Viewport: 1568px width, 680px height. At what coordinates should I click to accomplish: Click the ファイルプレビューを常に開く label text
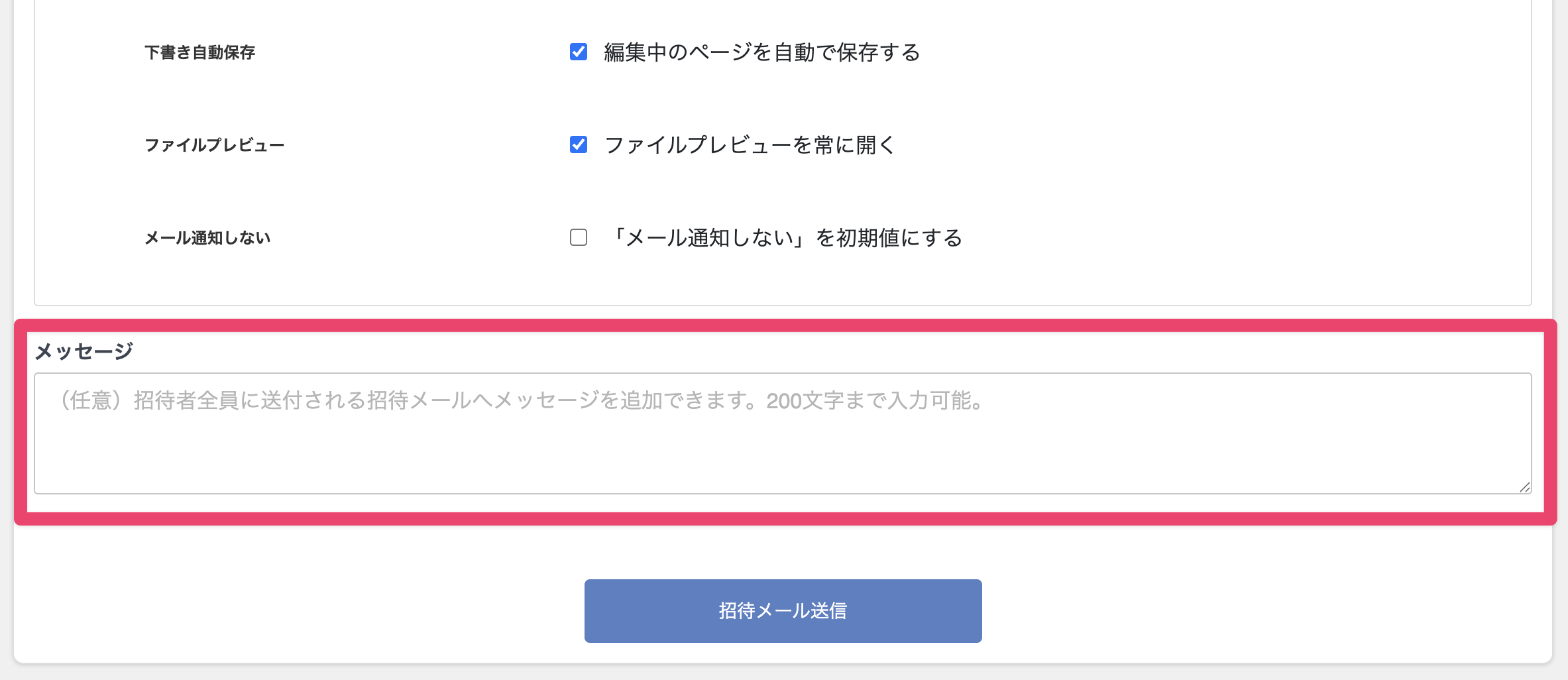750,145
